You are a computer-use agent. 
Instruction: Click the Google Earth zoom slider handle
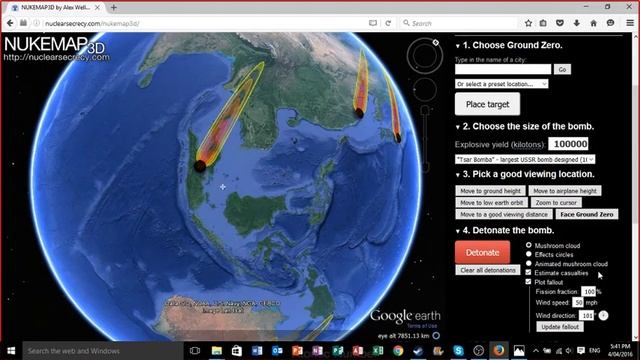click(x=425, y=110)
